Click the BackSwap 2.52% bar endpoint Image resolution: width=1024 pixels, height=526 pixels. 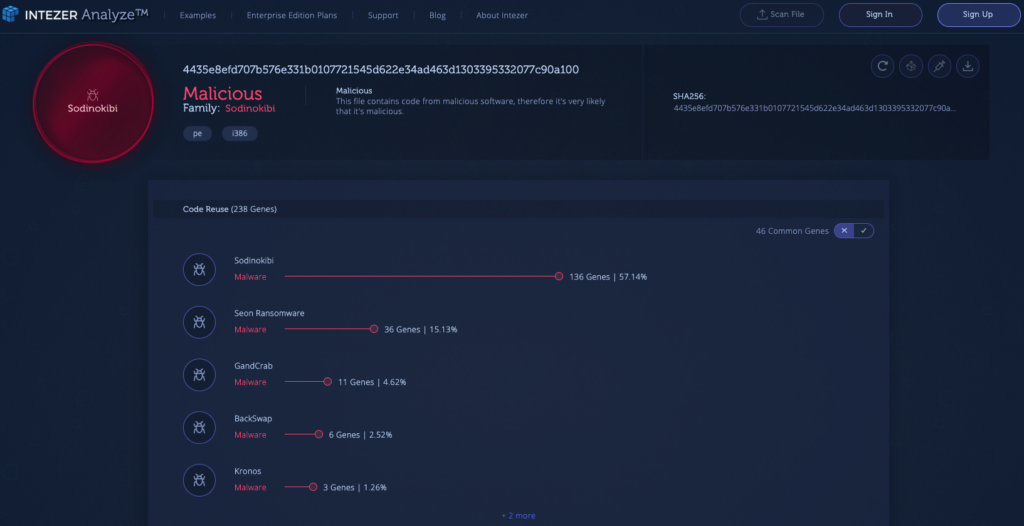319,435
